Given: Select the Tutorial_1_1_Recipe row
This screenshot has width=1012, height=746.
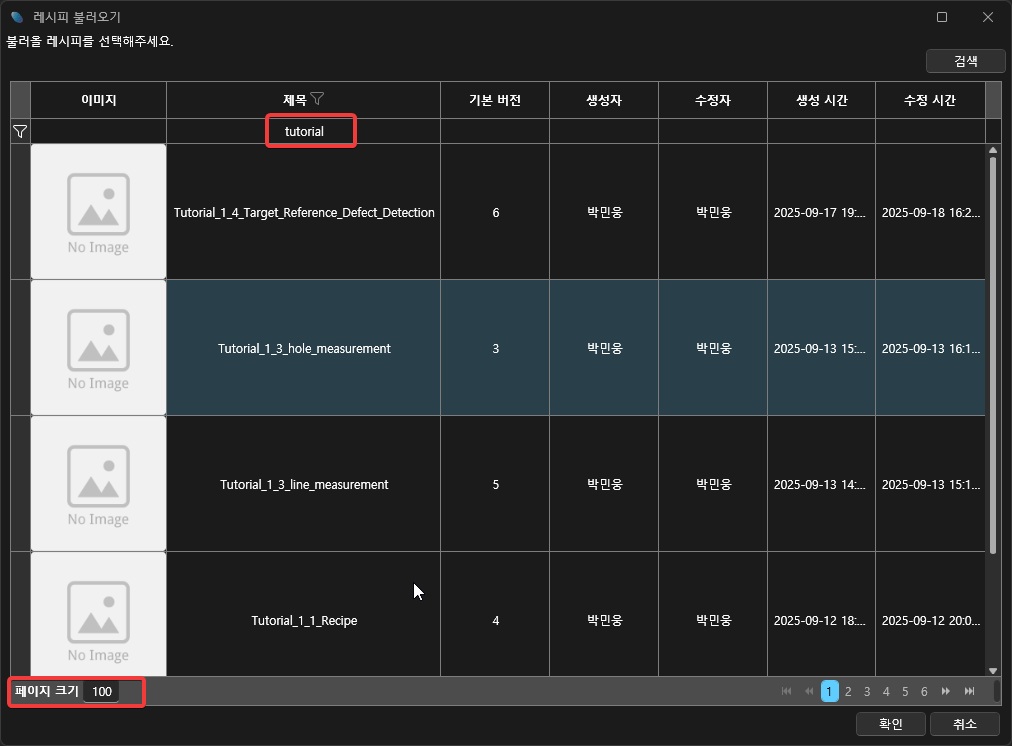Looking at the screenshot, I should [304, 620].
